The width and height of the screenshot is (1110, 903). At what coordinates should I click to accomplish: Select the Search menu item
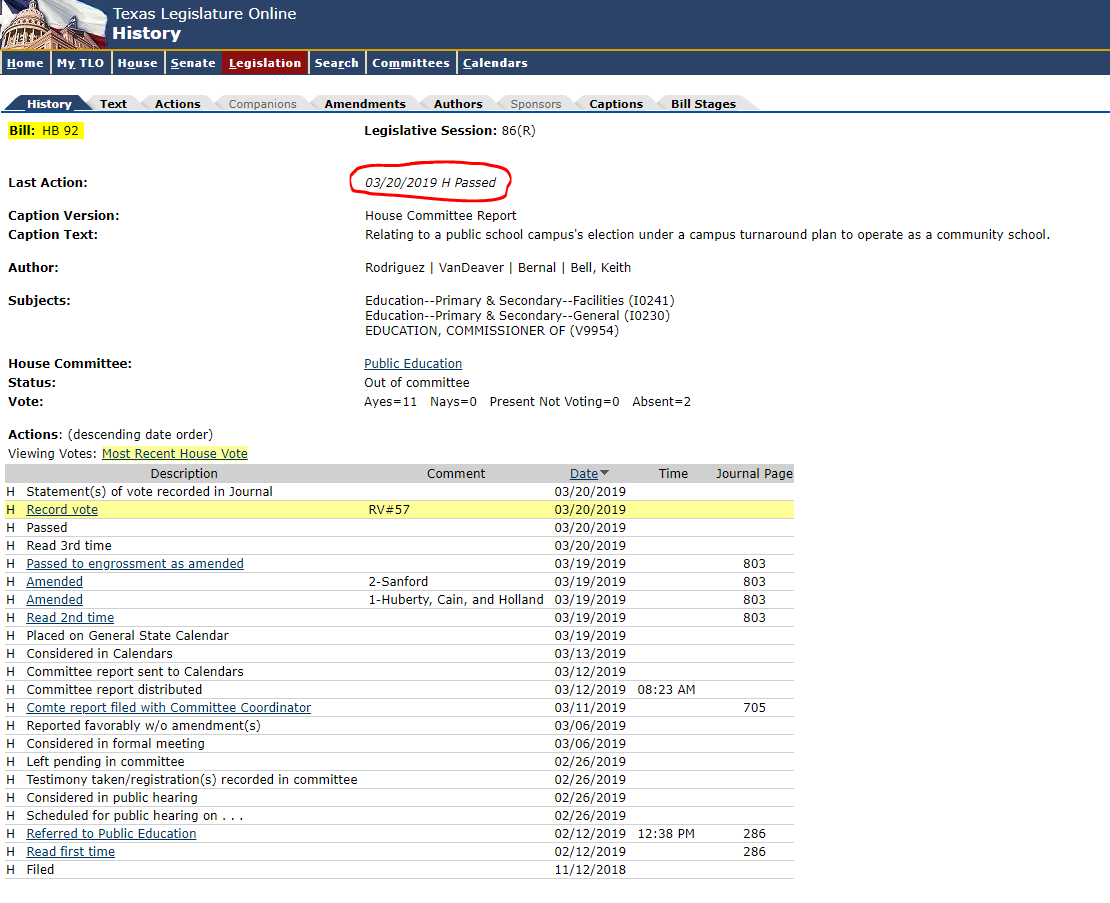click(336, 63)
